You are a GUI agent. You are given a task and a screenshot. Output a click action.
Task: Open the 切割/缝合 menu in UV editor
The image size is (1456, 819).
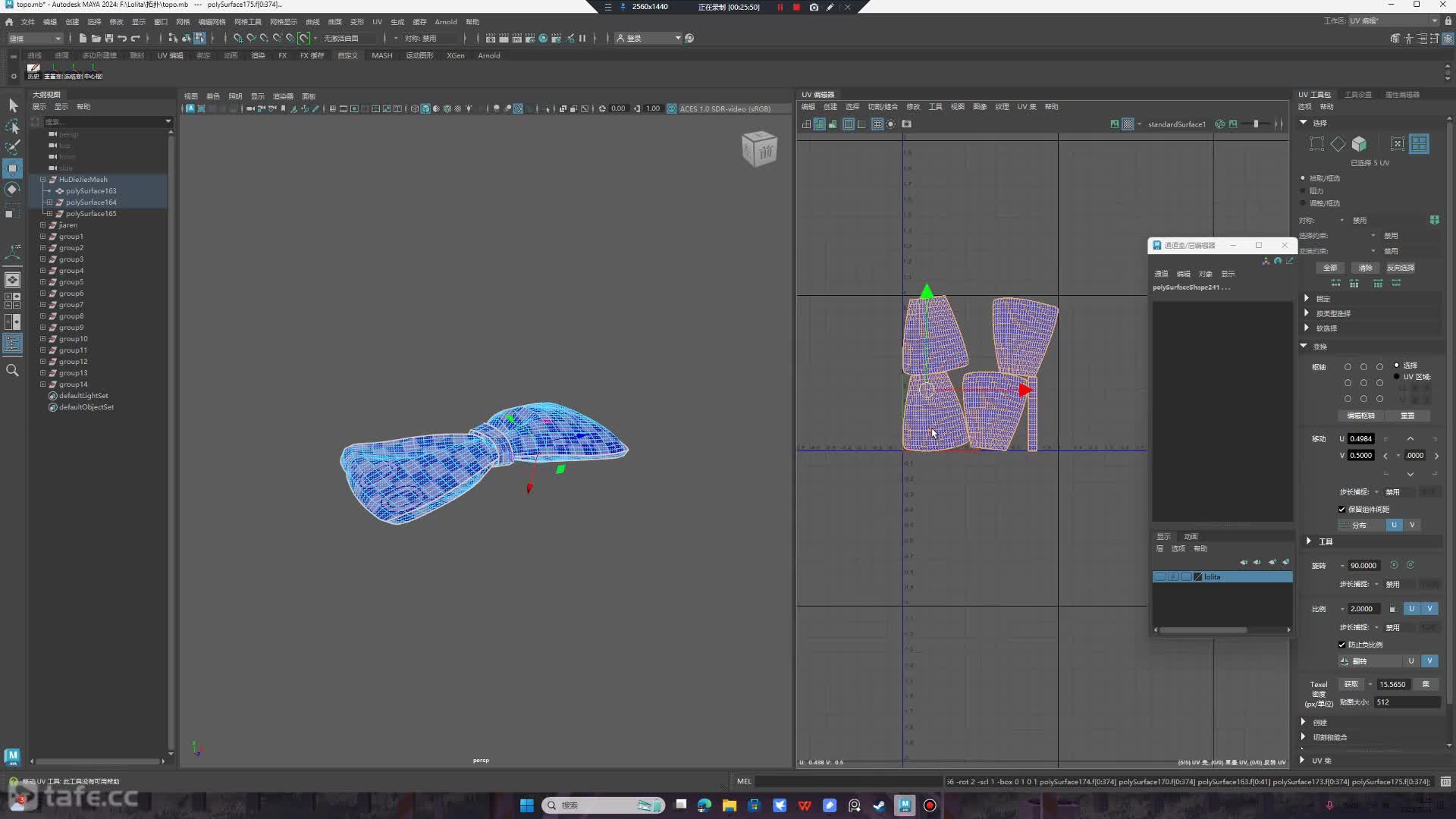pyautogui.click(x=883, y=107)
